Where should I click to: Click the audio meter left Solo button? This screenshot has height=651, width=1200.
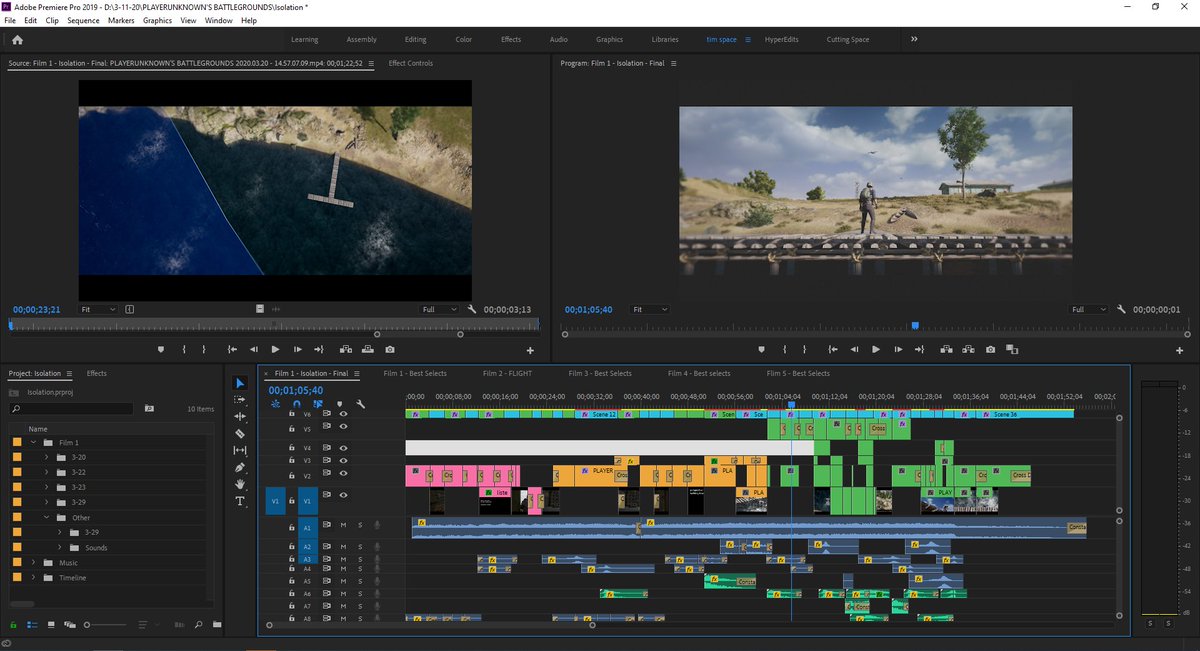1150,624
